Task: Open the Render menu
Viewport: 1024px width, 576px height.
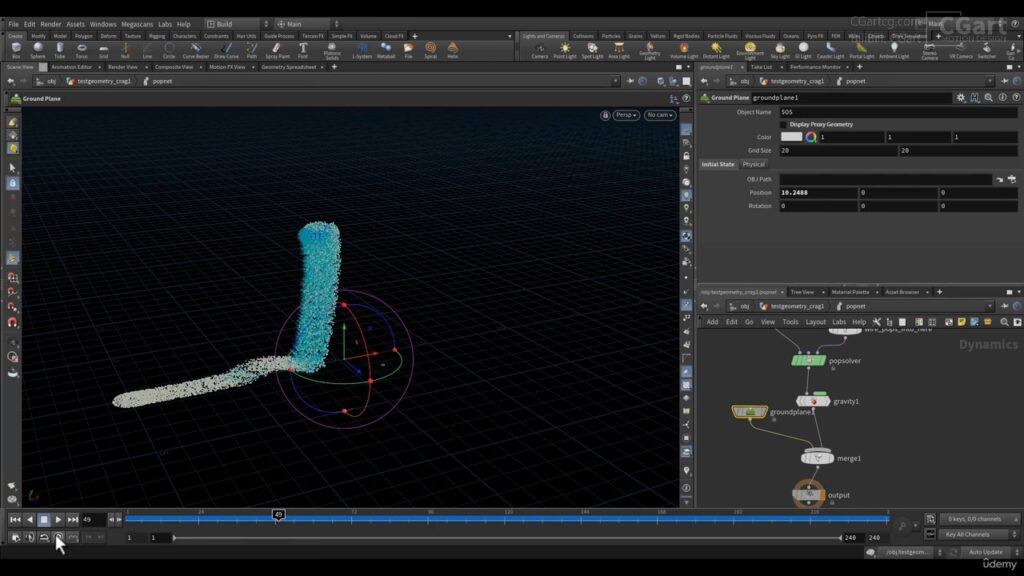Action: click(50, 24)
